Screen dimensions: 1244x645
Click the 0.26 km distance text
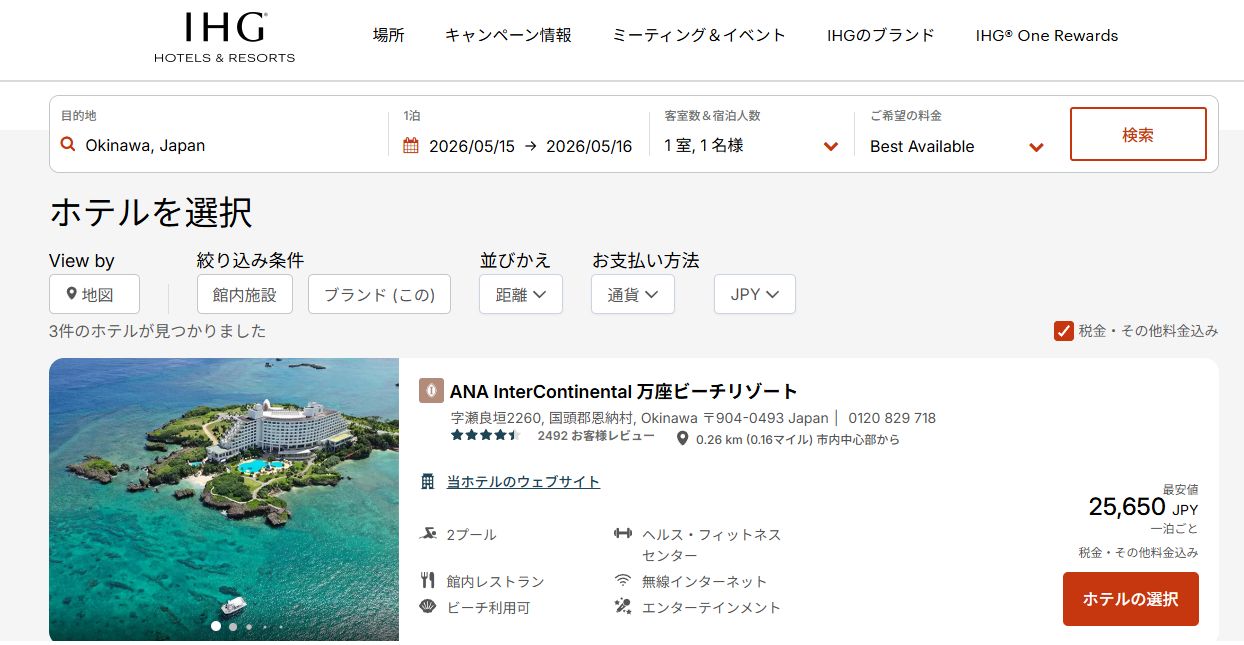798,439
